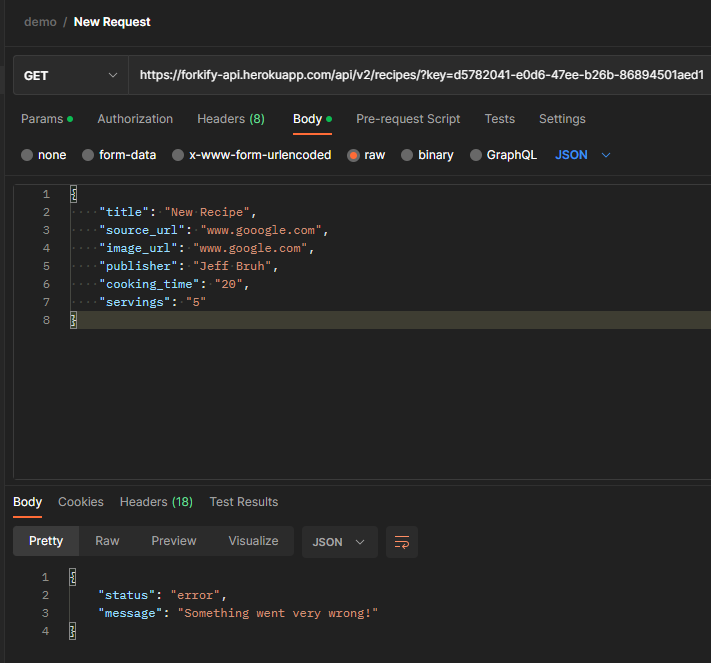Screen dimensions: 711x663
Task: Select the raw body radio button
Action: pyautogui.click(x=353, y=155)
